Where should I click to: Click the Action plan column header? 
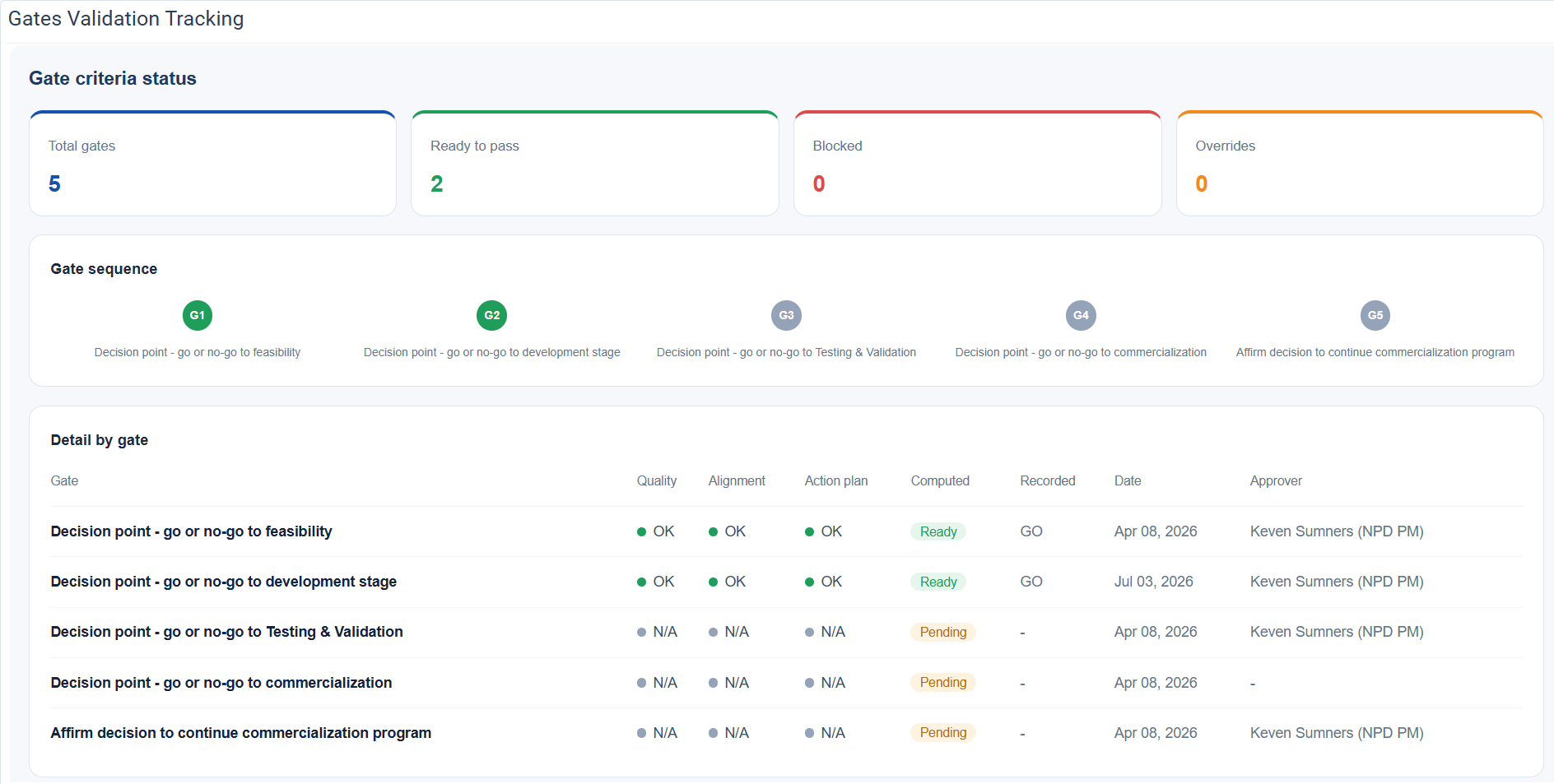836,480
